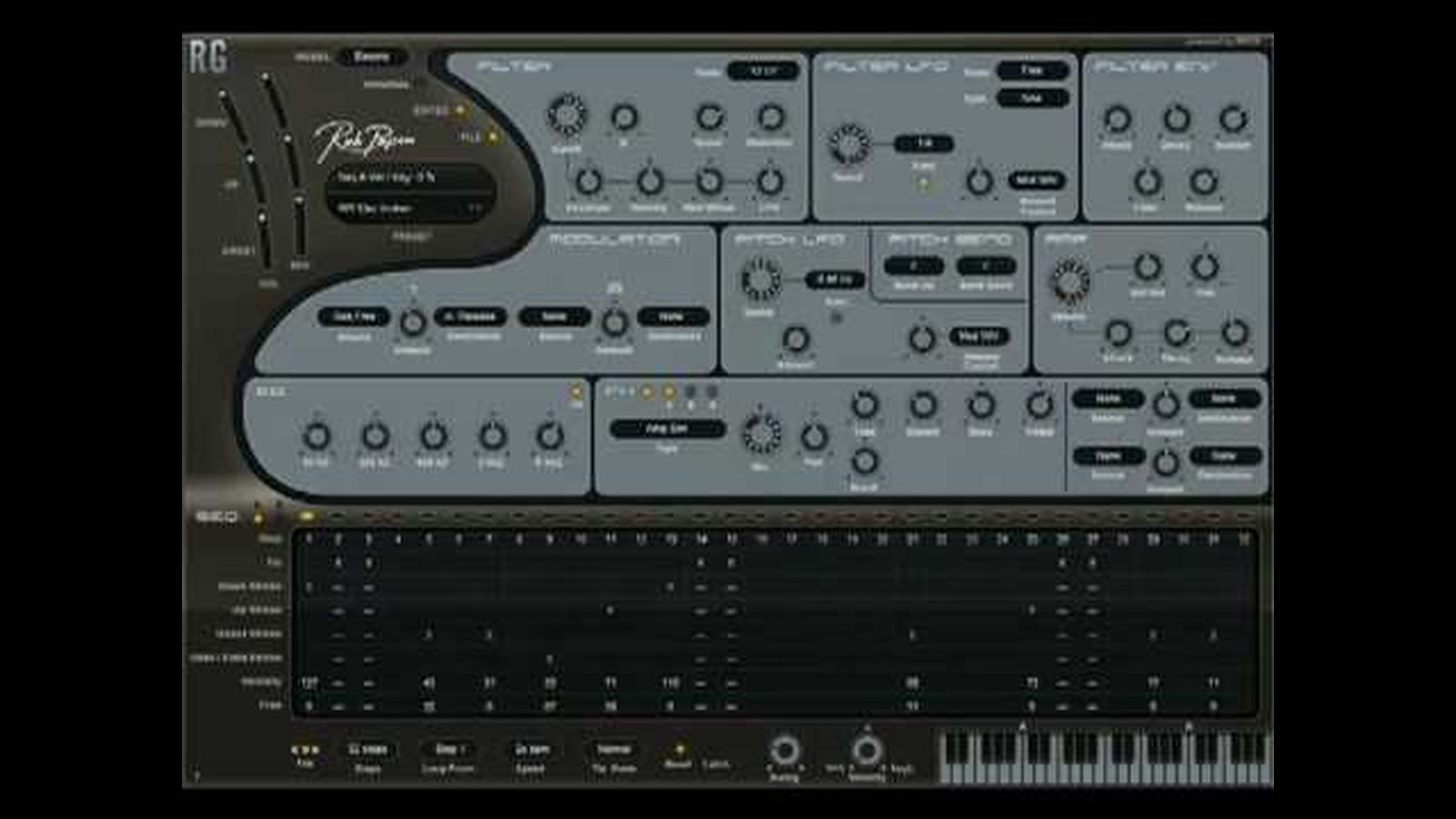Image resolution: width=1456 pixels, height=819 pixels.
Task: Toggle the EQ on/off LED
Action: pos(576,393)
